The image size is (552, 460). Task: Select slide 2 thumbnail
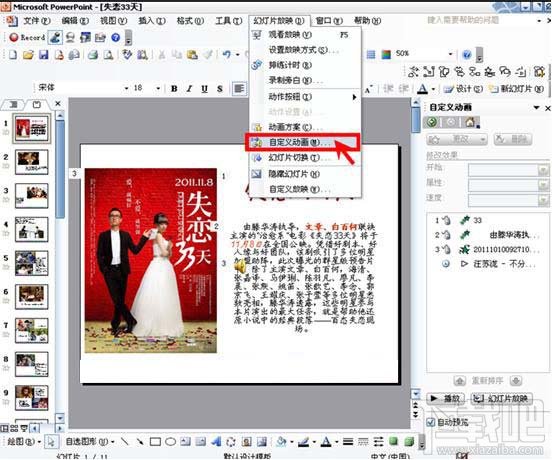coord(32,162)
